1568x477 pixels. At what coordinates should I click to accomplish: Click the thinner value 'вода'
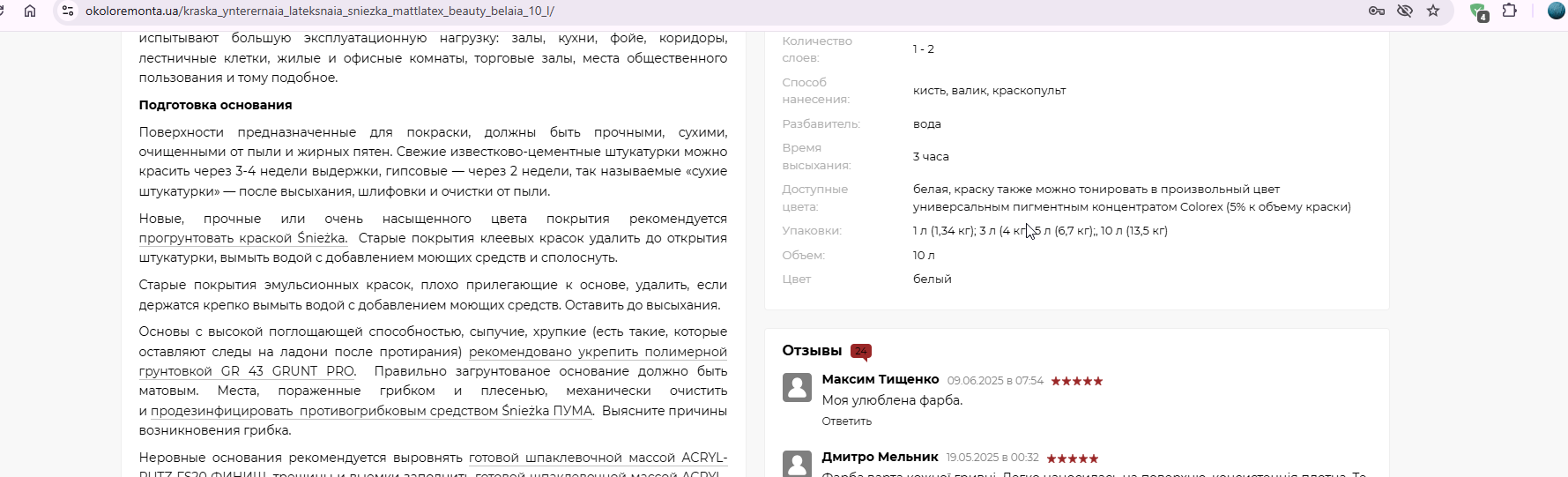[927, 124]
